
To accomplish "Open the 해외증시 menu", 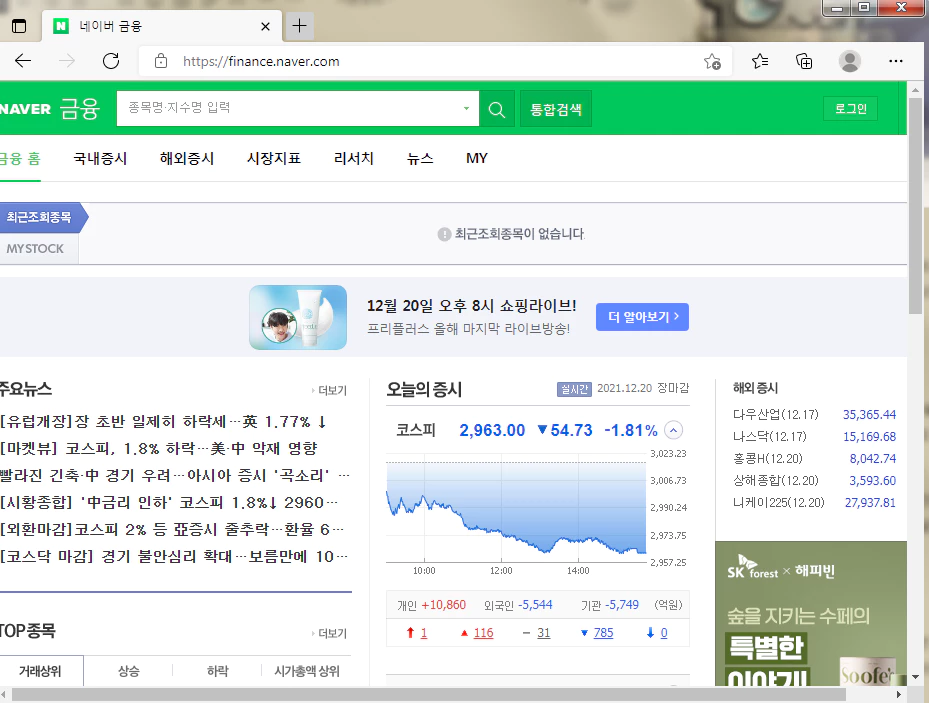I will click(187, 159).
